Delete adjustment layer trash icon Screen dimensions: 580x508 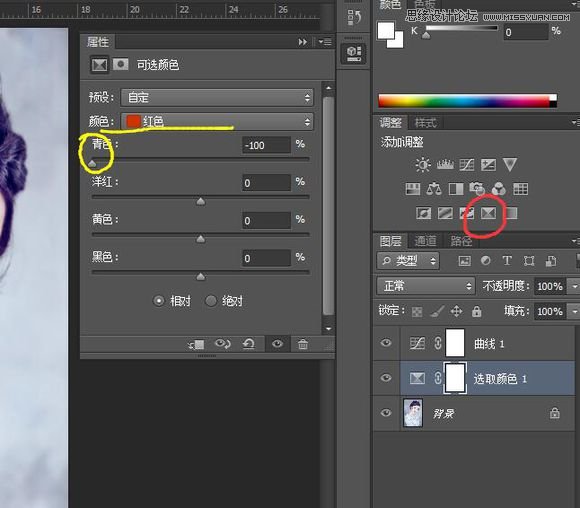coord(303,344)
